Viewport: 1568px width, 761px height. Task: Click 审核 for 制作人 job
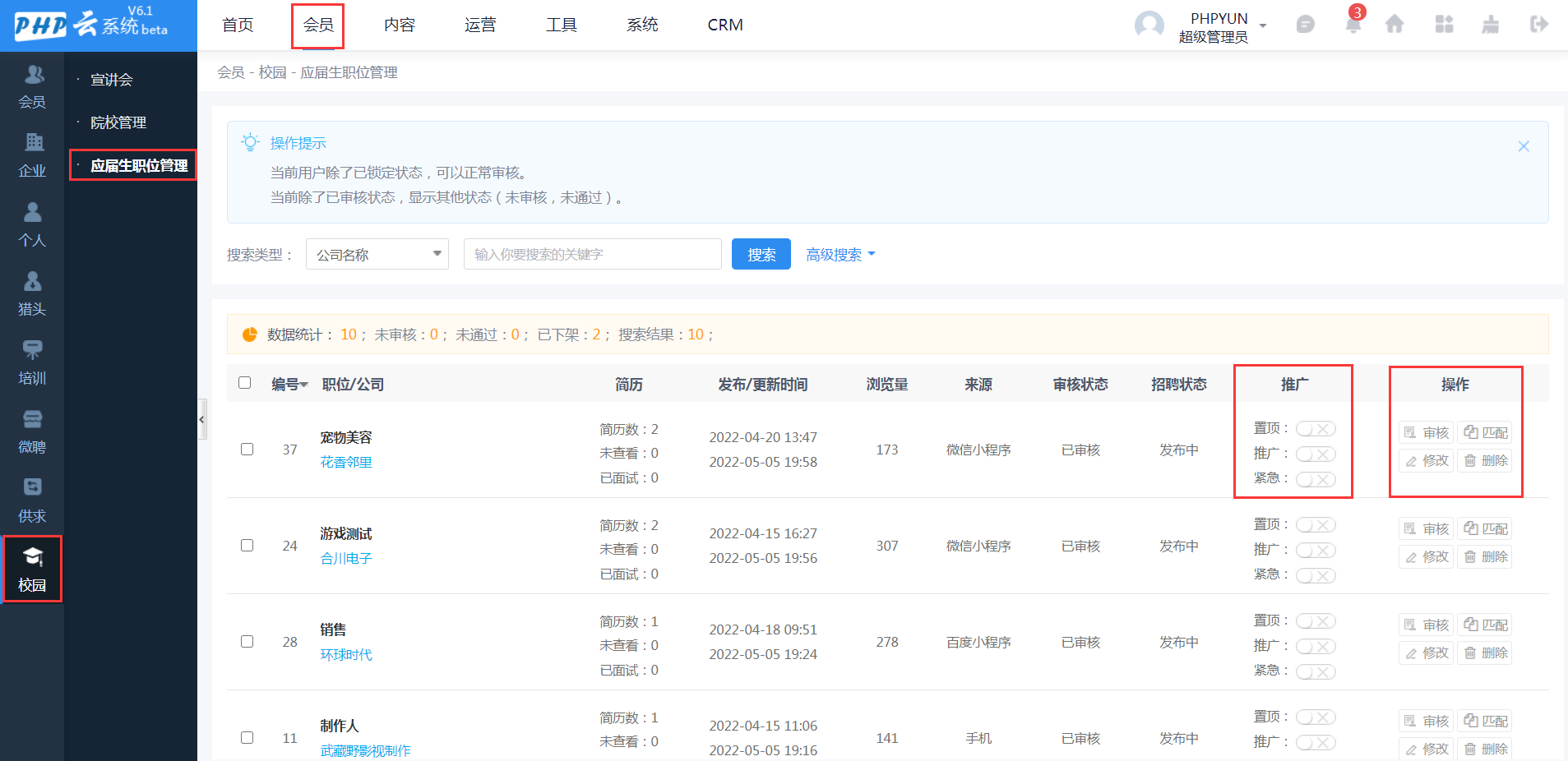click(x=1427, y=721)
